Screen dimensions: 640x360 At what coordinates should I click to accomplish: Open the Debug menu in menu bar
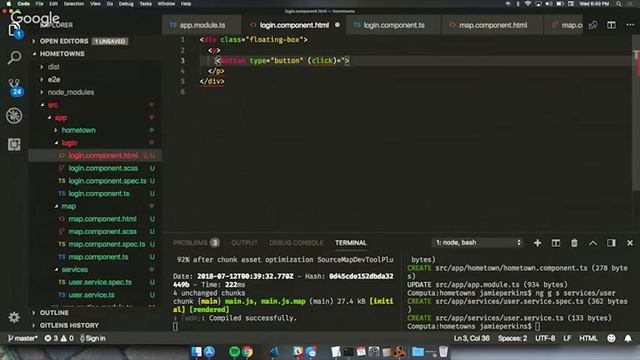click(x=126, y=4)
